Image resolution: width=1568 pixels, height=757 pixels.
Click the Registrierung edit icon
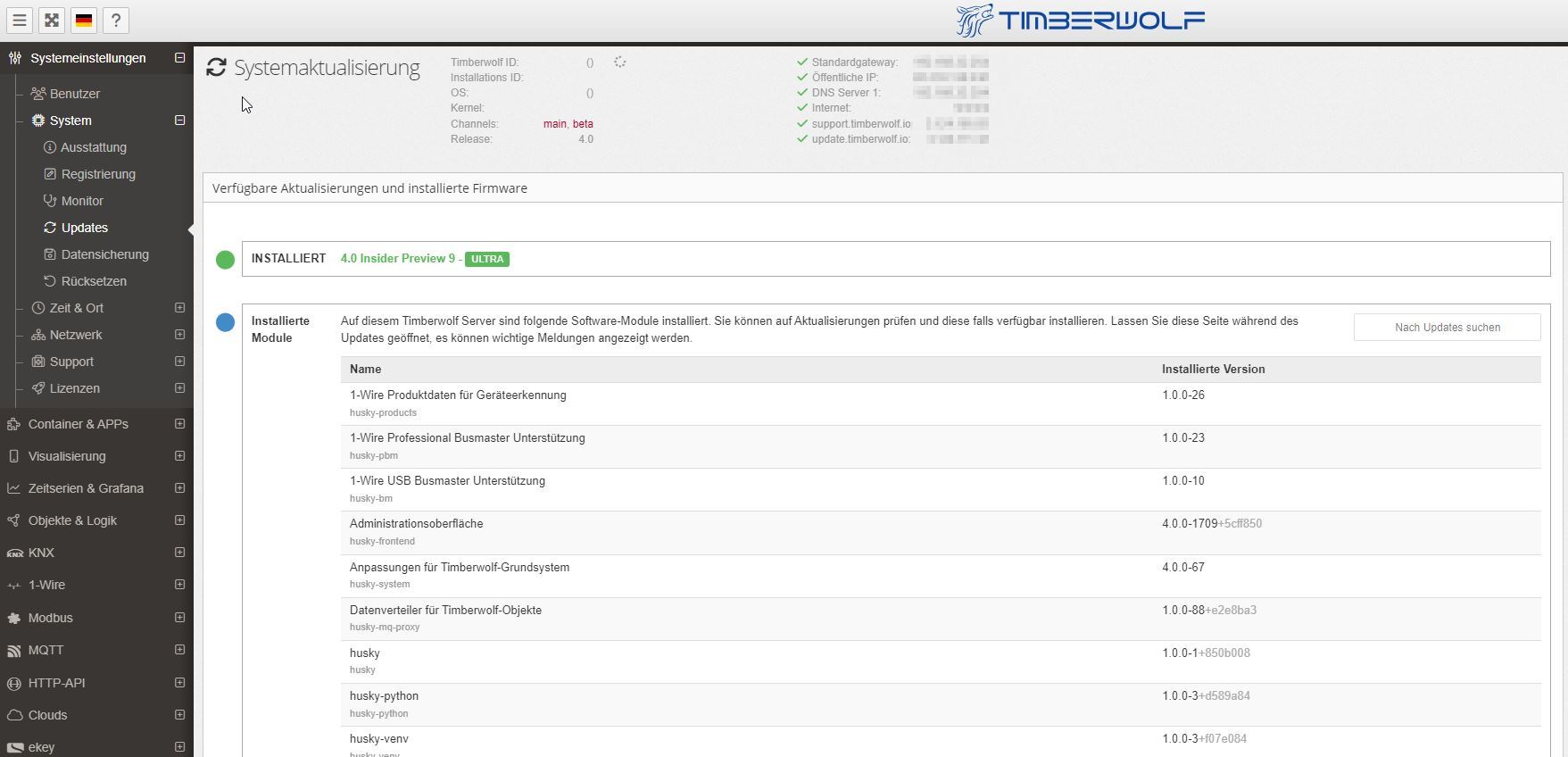pos(50,174)
